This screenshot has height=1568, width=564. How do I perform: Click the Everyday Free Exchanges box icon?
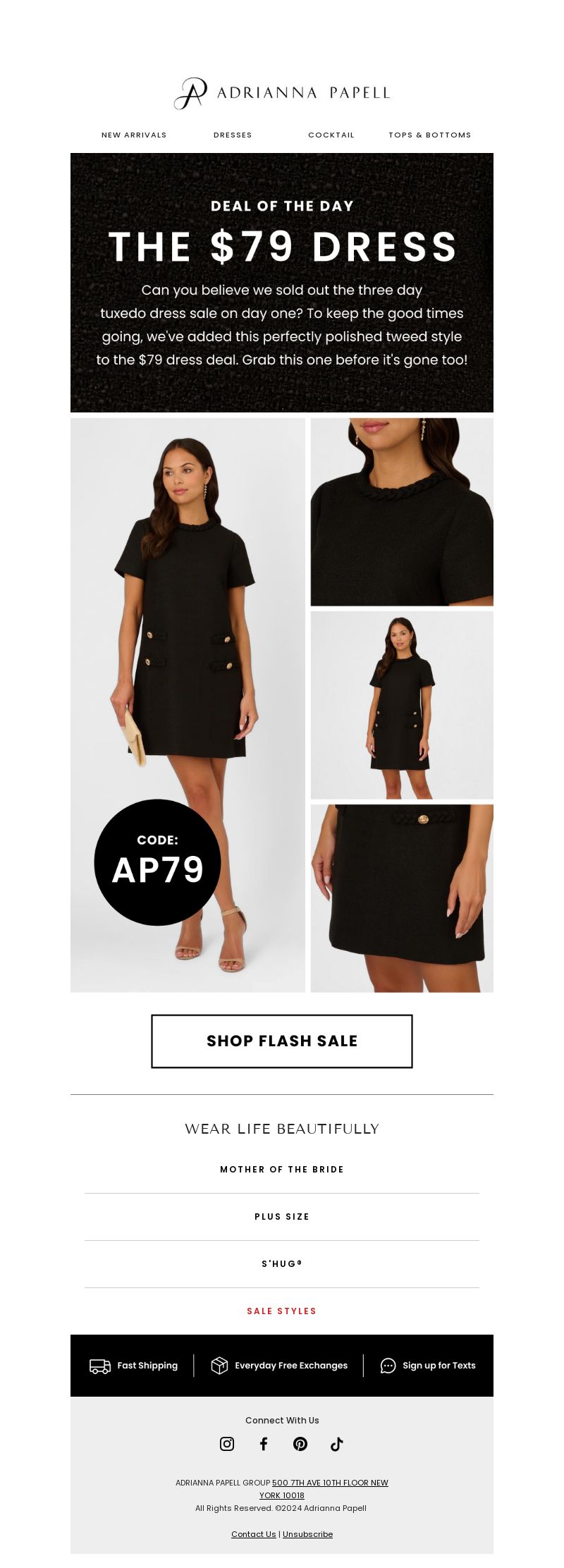point(219,1366)
